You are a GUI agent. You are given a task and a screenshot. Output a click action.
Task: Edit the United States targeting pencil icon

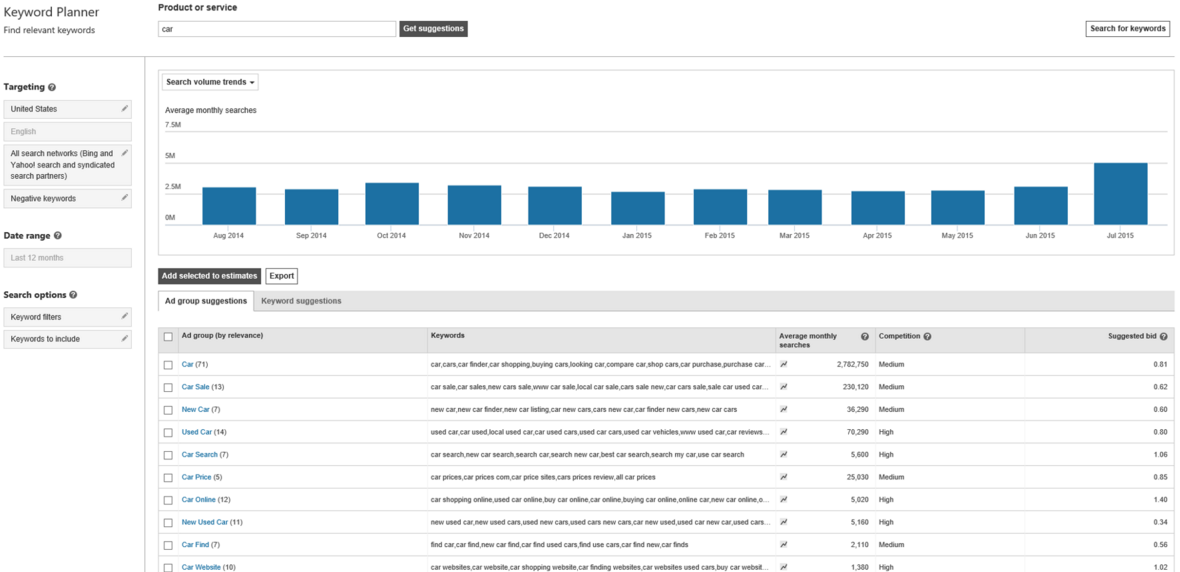click(x=125, y=108)
